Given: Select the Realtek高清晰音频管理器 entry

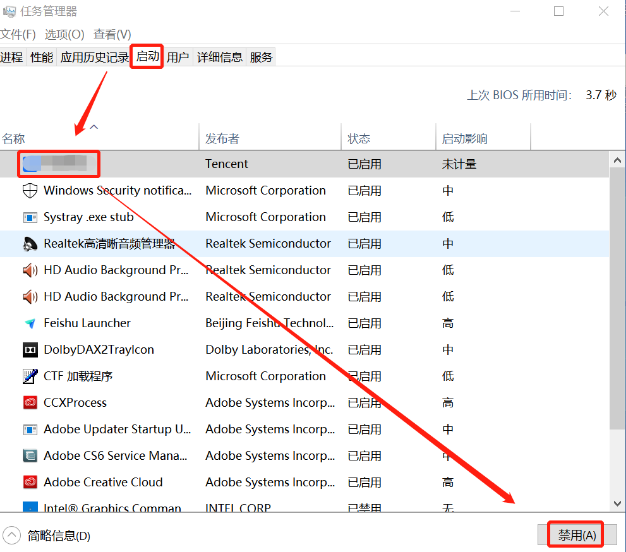Looking at the screenshot, I should (x=109, y=243).
